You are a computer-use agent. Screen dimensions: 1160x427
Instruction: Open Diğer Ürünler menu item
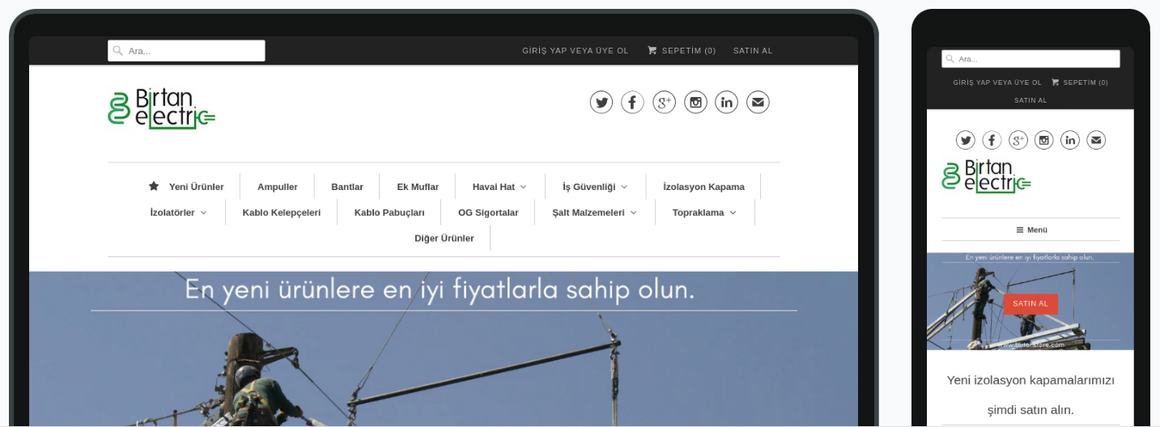(444, 238)
